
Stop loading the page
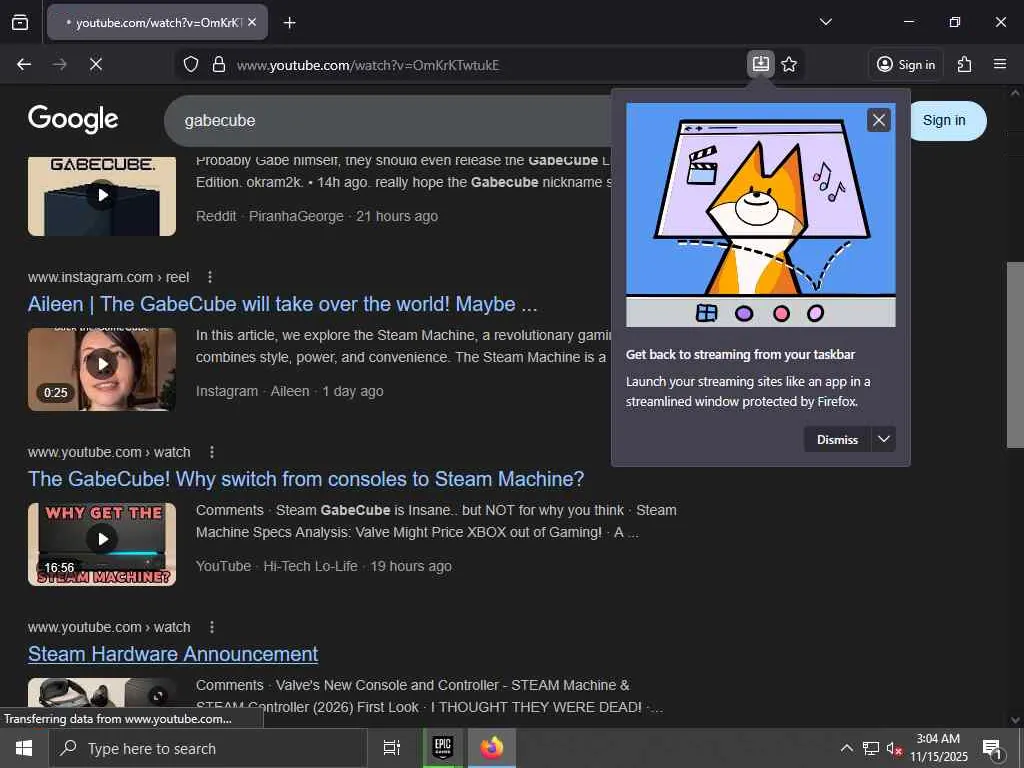tap(95, 64)
